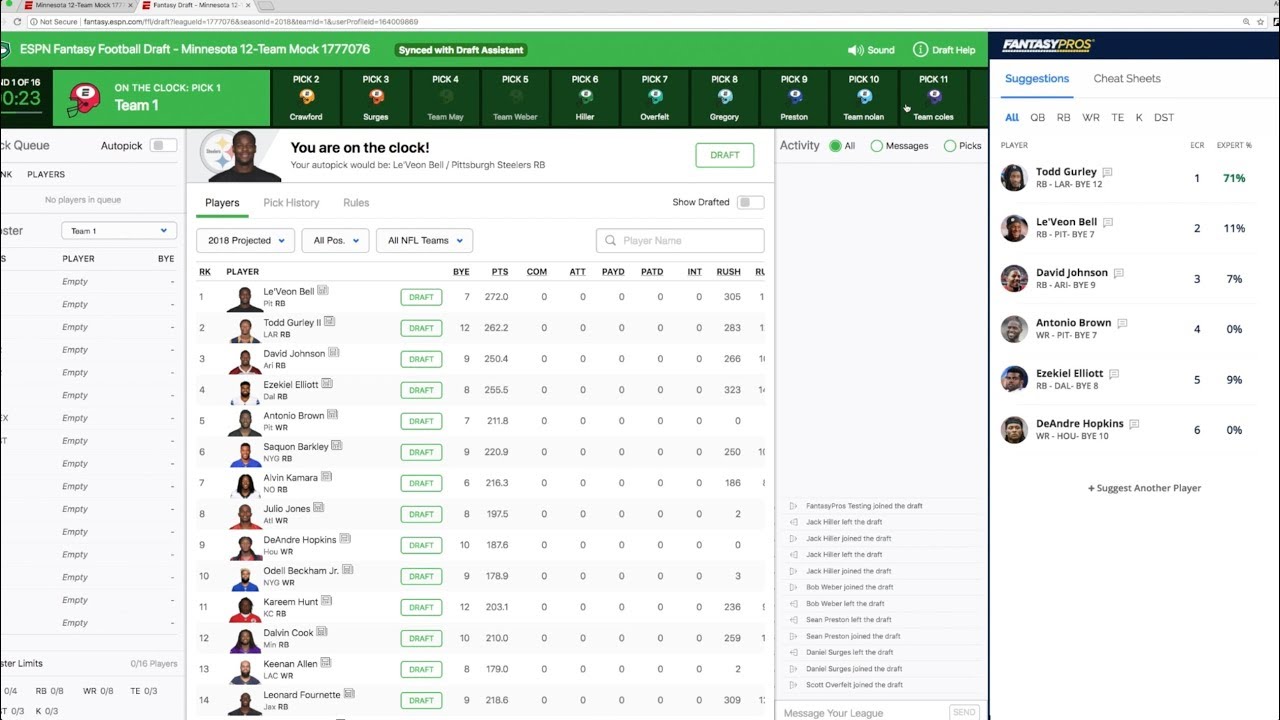Switch to the Rules tab
Screen dimensions: 1280x720
tap(356, 203)
